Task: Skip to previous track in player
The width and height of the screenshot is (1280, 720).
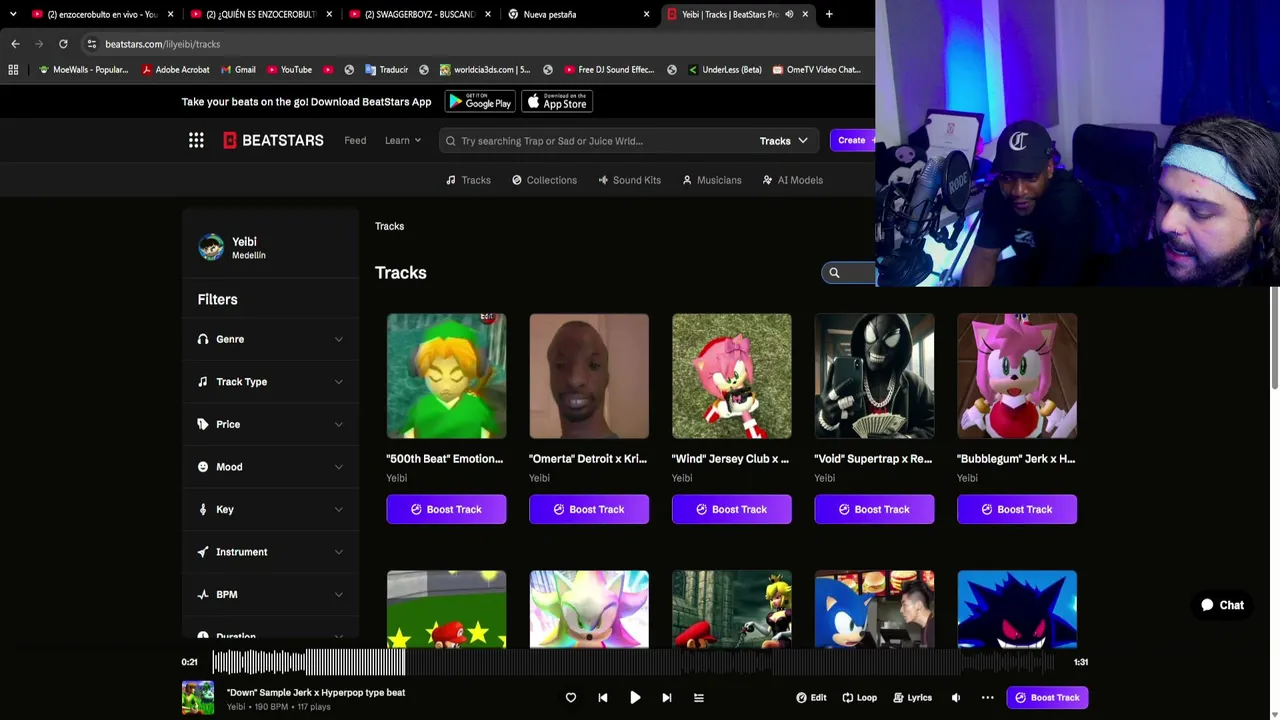Action: pyautogui.click(x=603, y=698)
